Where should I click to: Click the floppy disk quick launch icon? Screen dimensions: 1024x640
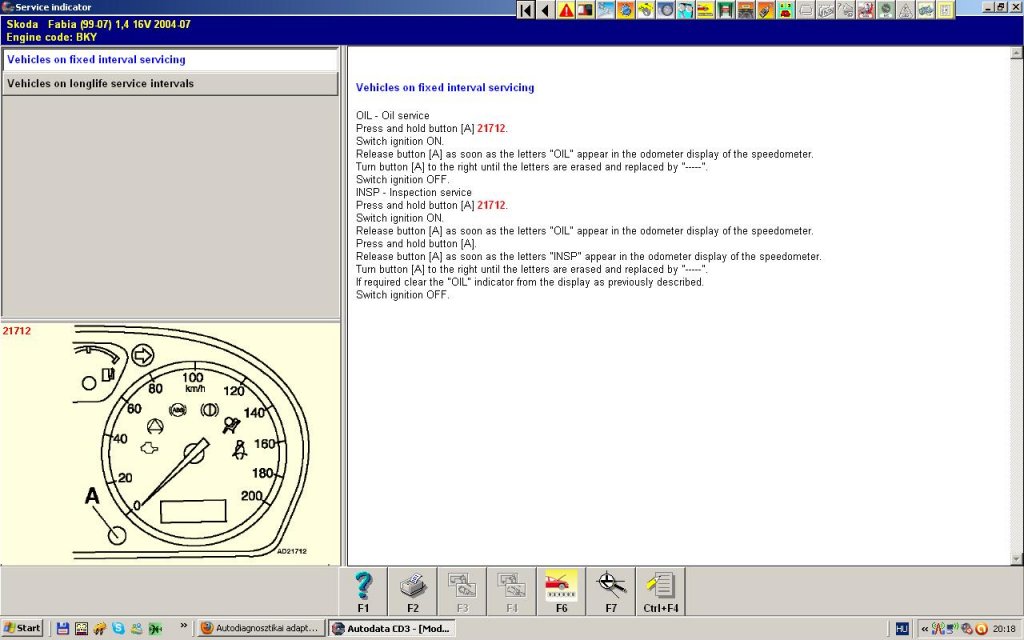tap(63, 628)
